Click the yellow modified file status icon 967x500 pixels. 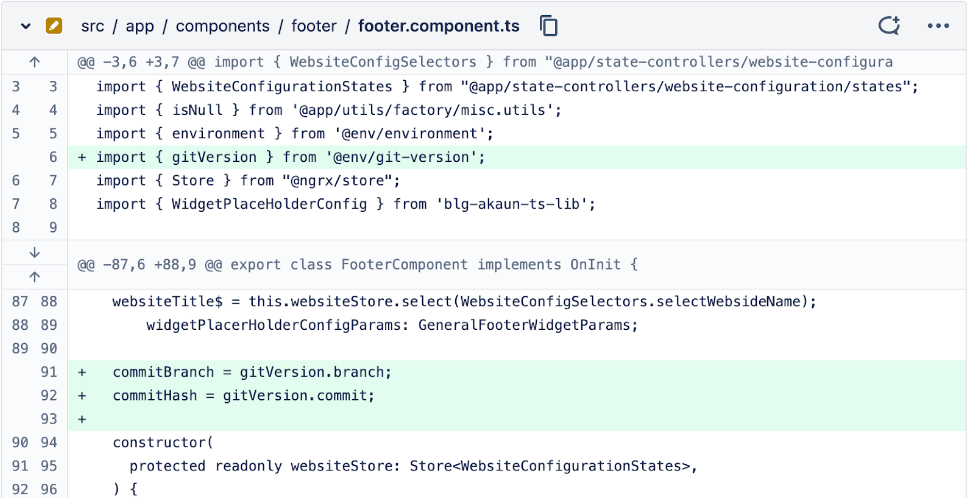pos(54,26)
